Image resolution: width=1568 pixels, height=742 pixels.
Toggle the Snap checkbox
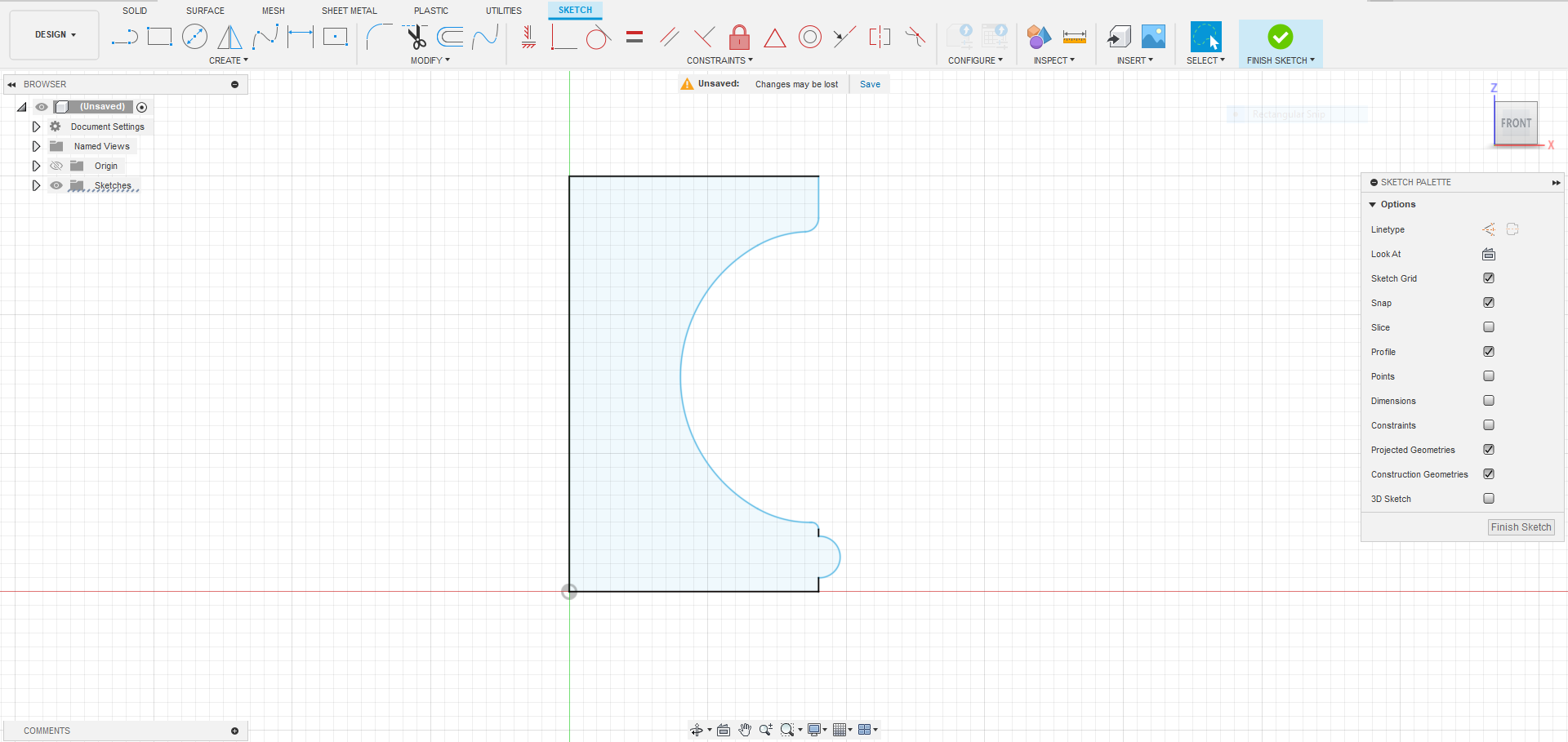1489,303
